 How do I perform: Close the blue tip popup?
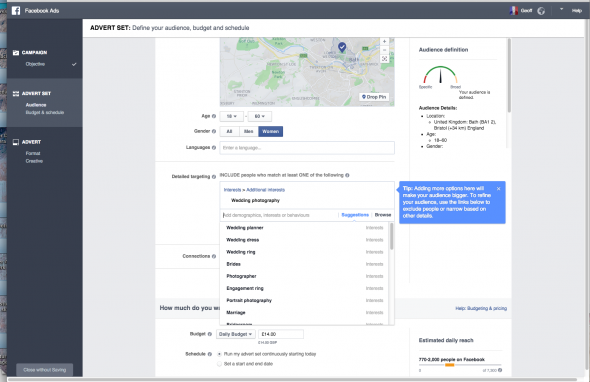click(x=498, y=189)
